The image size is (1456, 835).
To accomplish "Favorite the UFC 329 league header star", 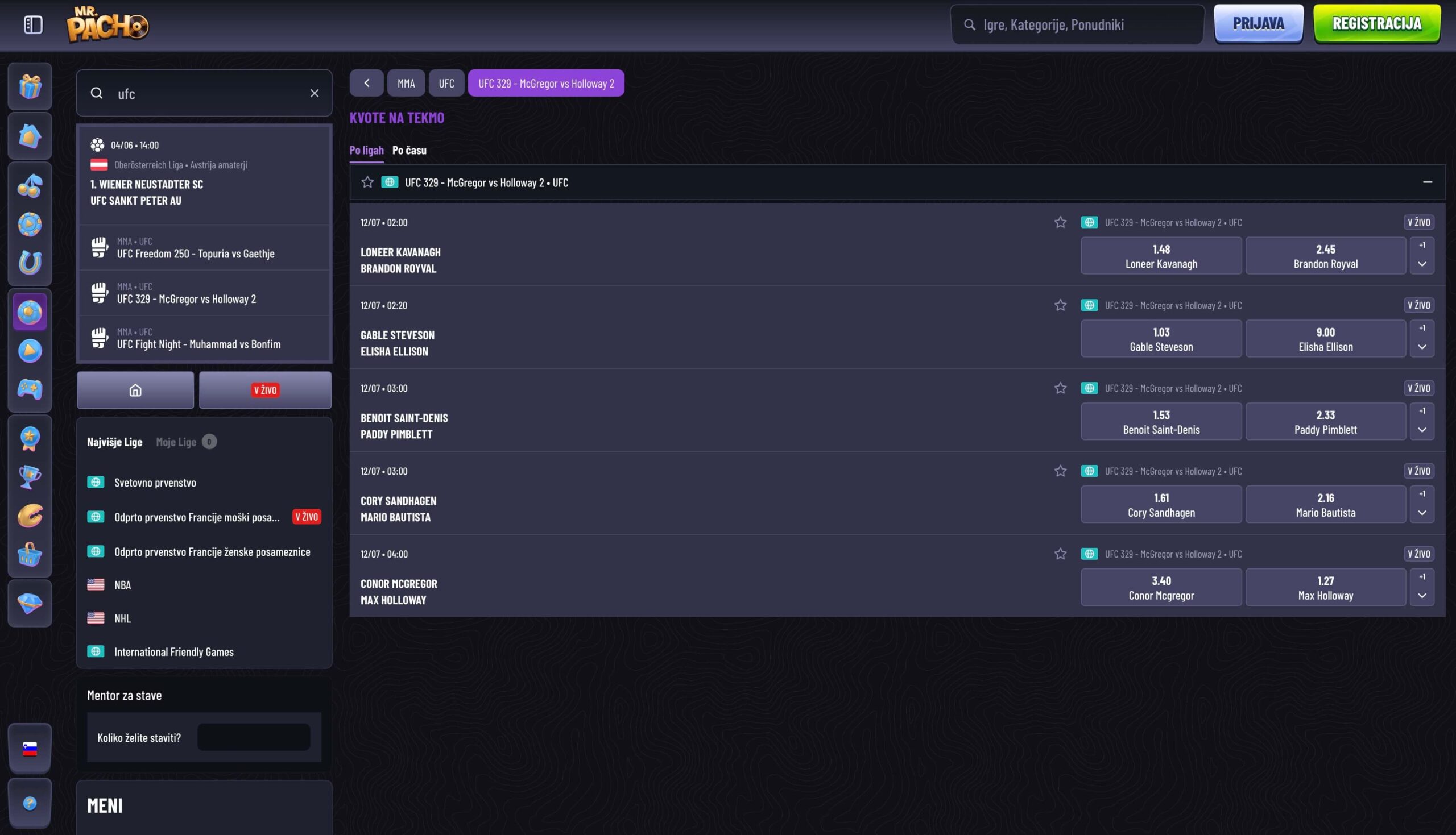I will [x=368, y=182].
